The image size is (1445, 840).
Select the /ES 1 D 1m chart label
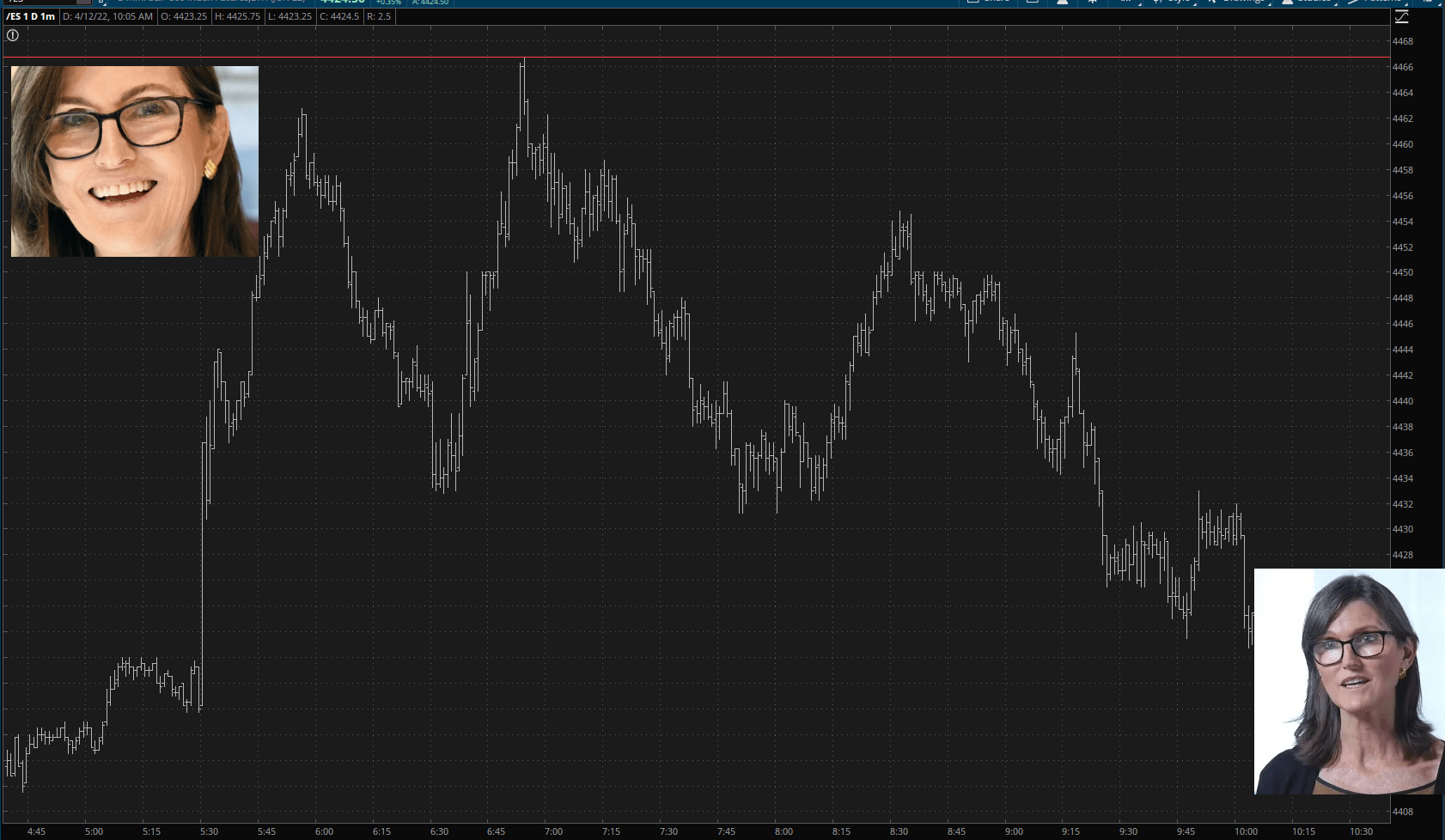point(30,16)
